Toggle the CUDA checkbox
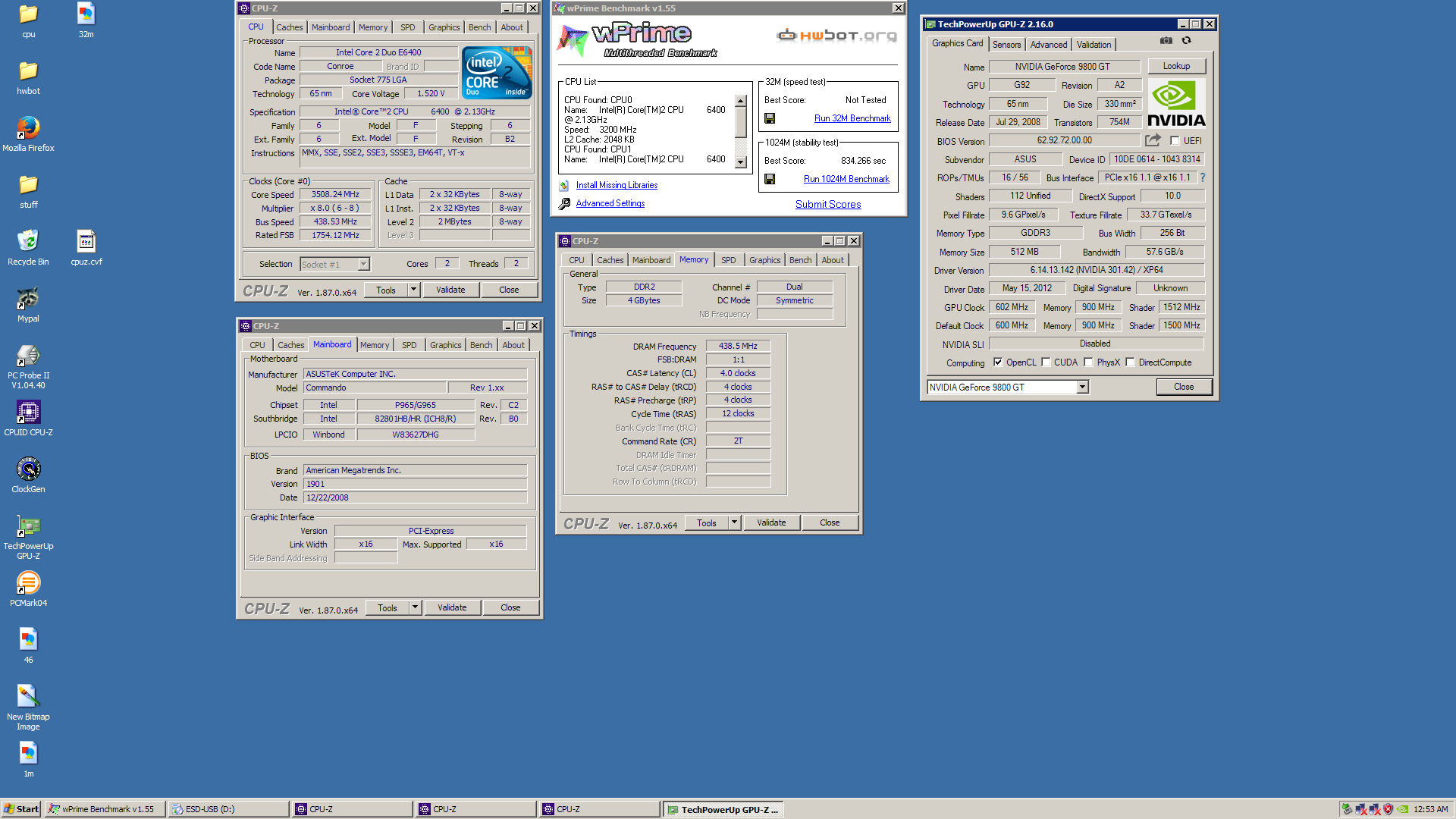 pos(1046,362)
